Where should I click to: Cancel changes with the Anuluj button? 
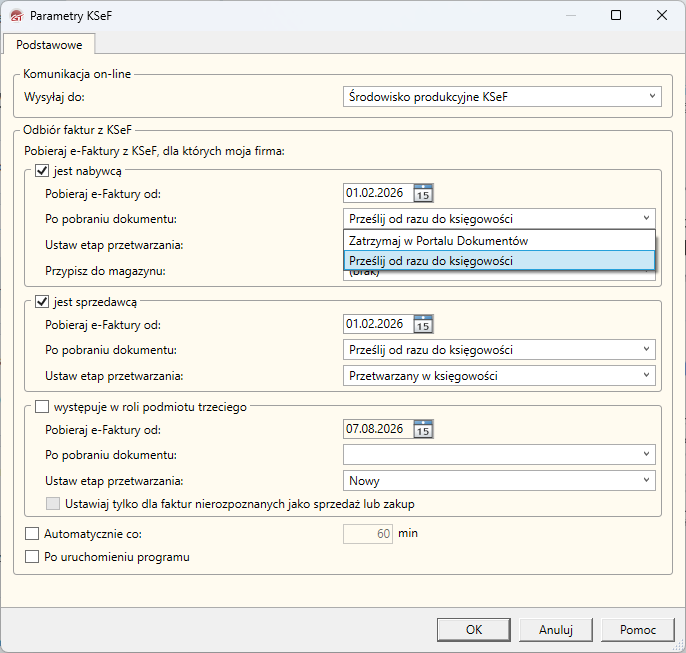pos(556,630)
